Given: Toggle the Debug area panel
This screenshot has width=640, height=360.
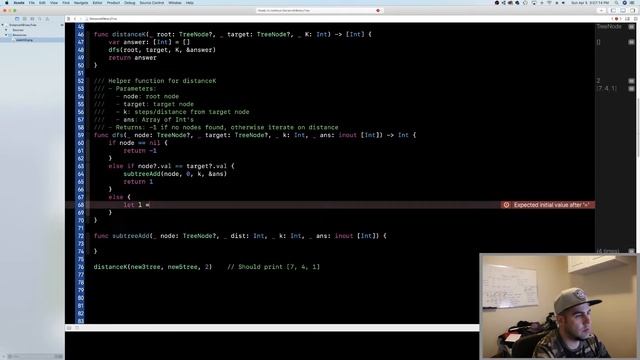Looking at the screenshot, I should coord(623,11).
